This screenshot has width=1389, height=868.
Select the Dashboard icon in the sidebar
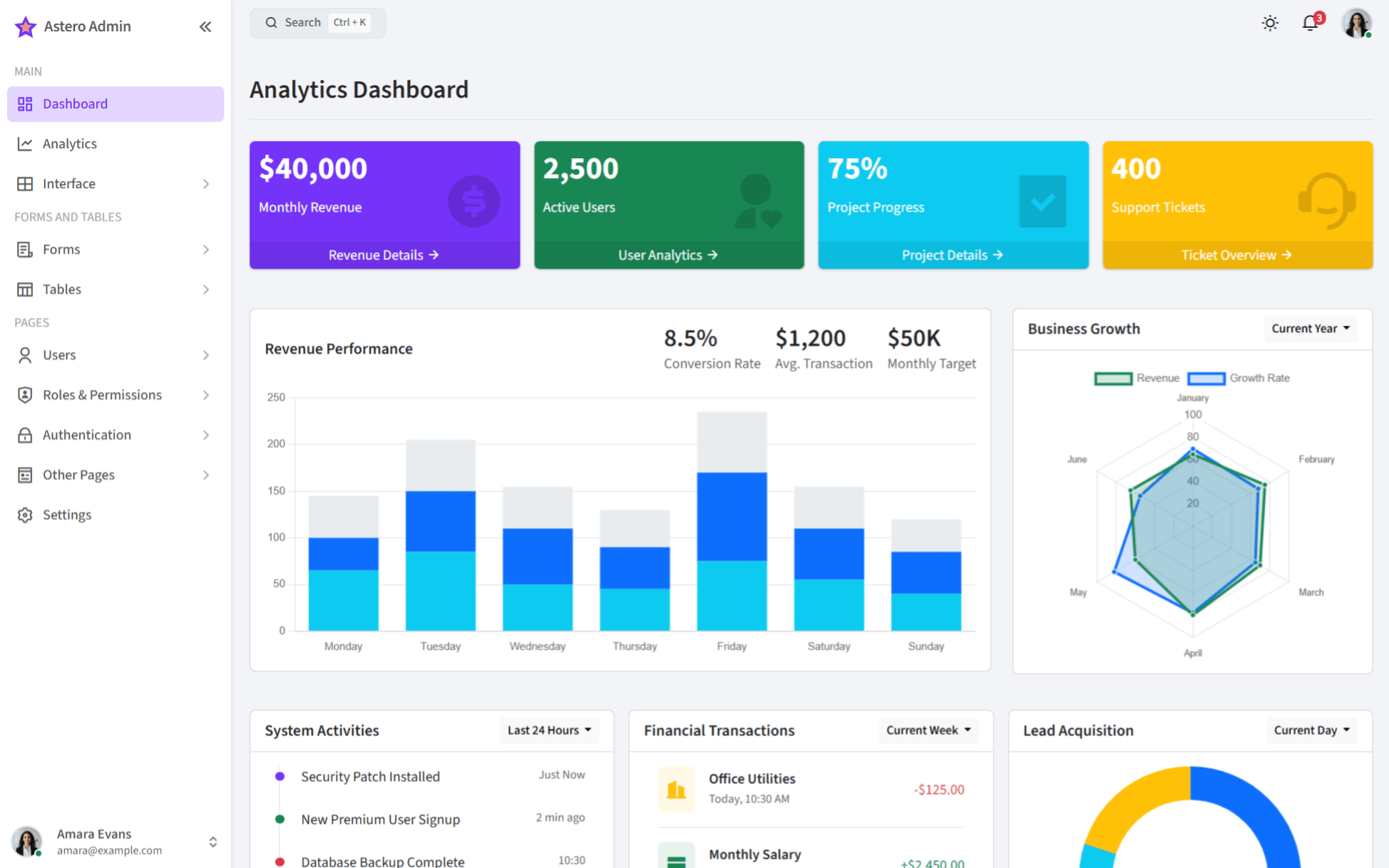click(x=25, y=103)
